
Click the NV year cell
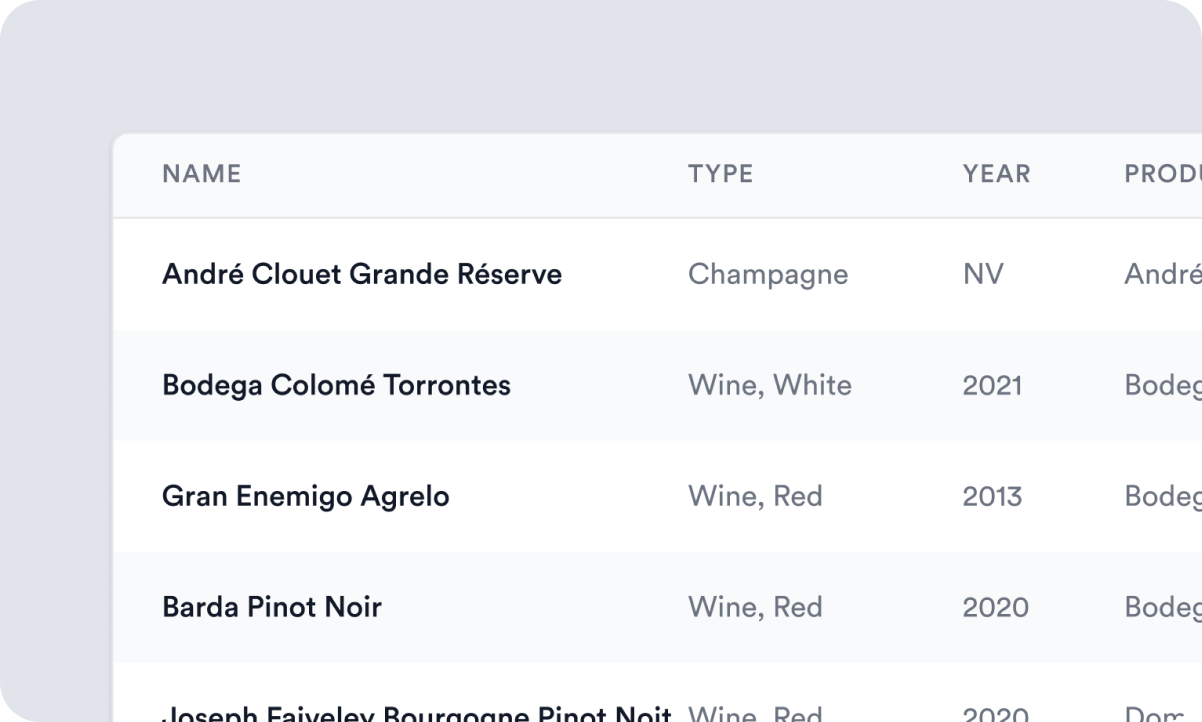[x=983, y=274]
